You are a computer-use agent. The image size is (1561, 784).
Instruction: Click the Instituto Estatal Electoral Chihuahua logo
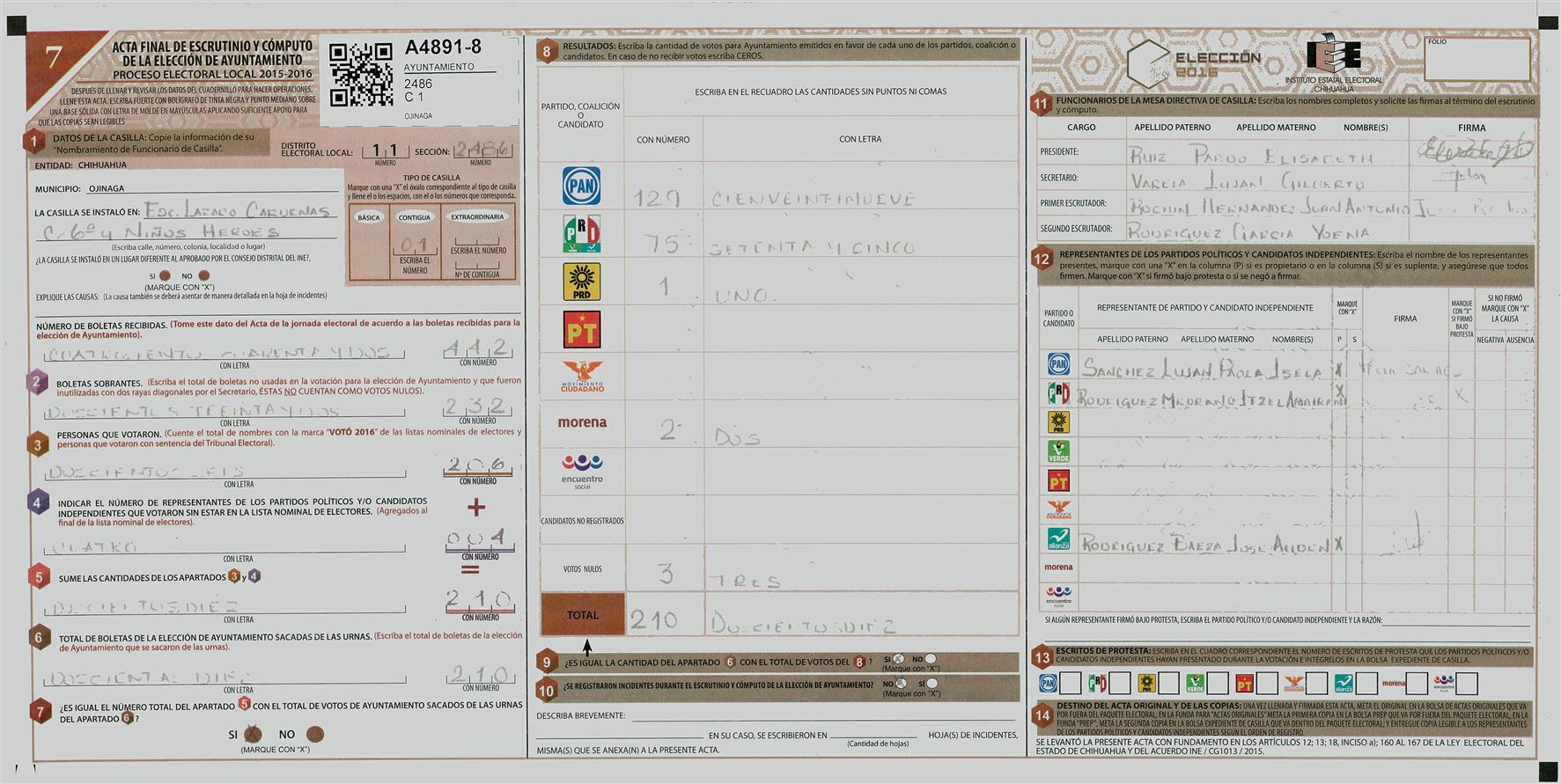click(x=1334, y=62)
